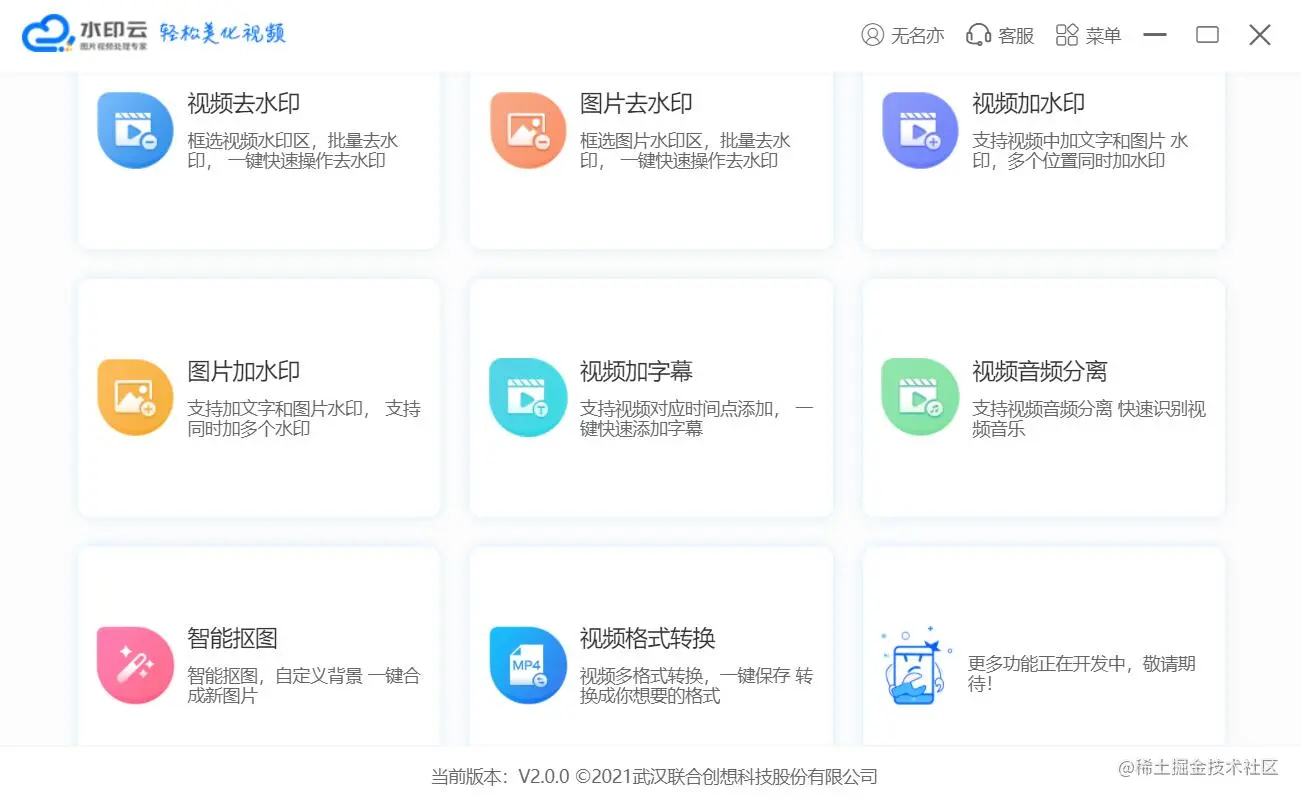The image size is (1301, 800).
Task: Select the 视频加水印 title
Action: click(x=1029, y=103)
